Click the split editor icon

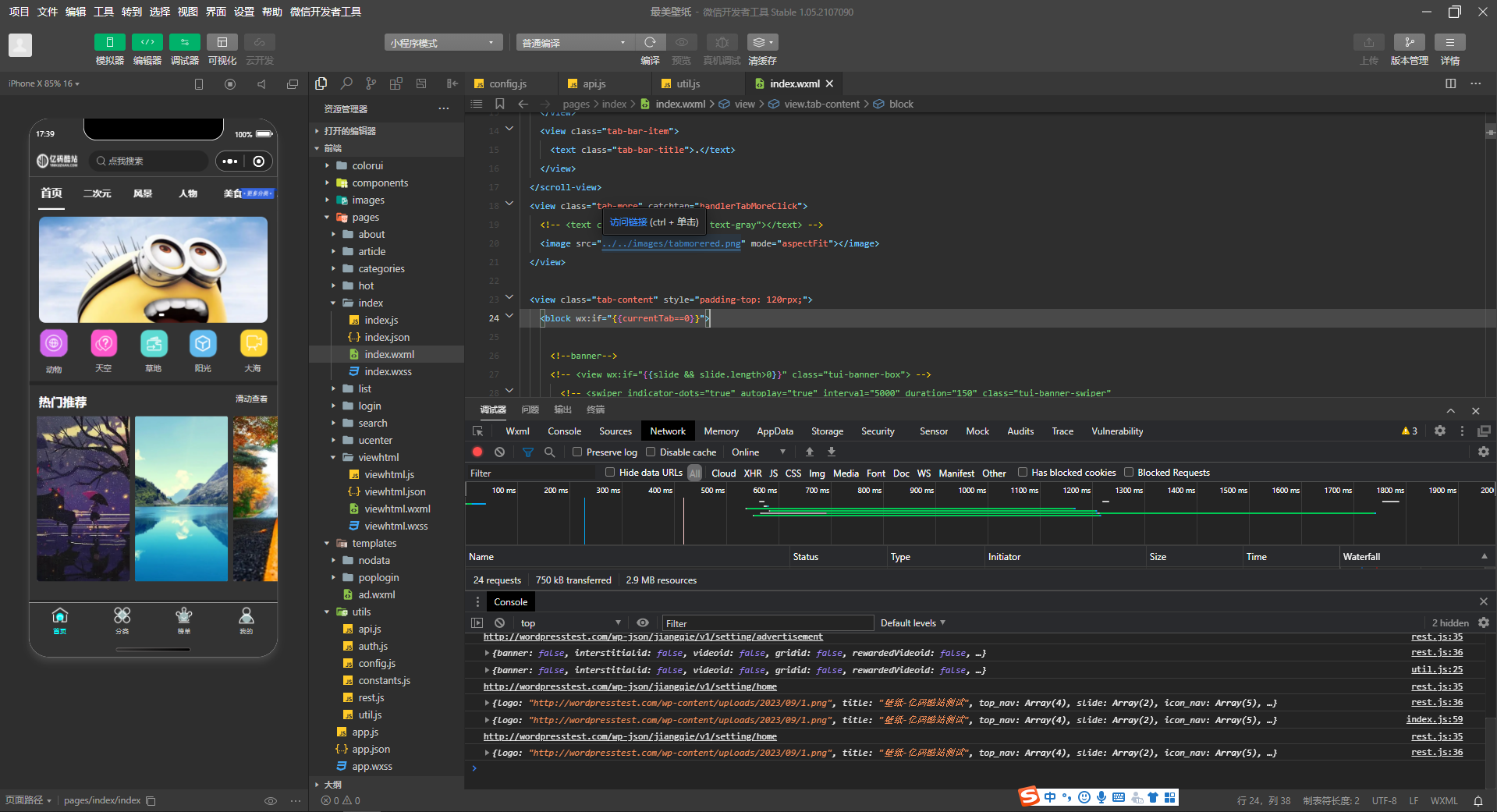(1451, 83)
